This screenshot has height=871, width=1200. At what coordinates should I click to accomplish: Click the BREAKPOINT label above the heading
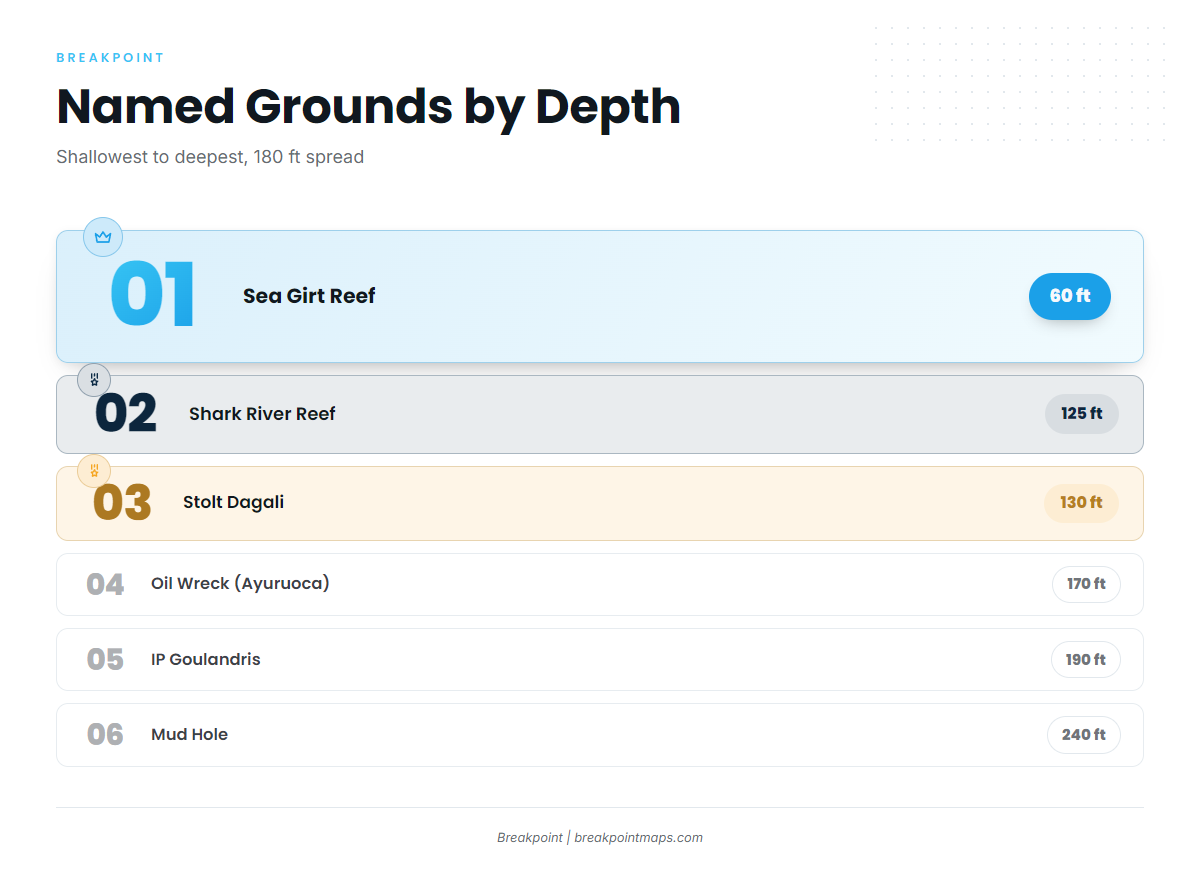pos(110,58)
